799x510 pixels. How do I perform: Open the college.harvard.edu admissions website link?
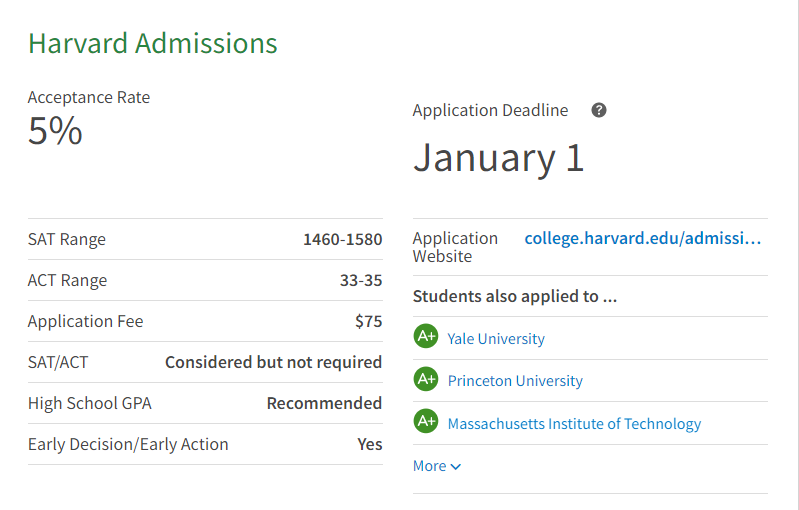click(x=642, y=239)
